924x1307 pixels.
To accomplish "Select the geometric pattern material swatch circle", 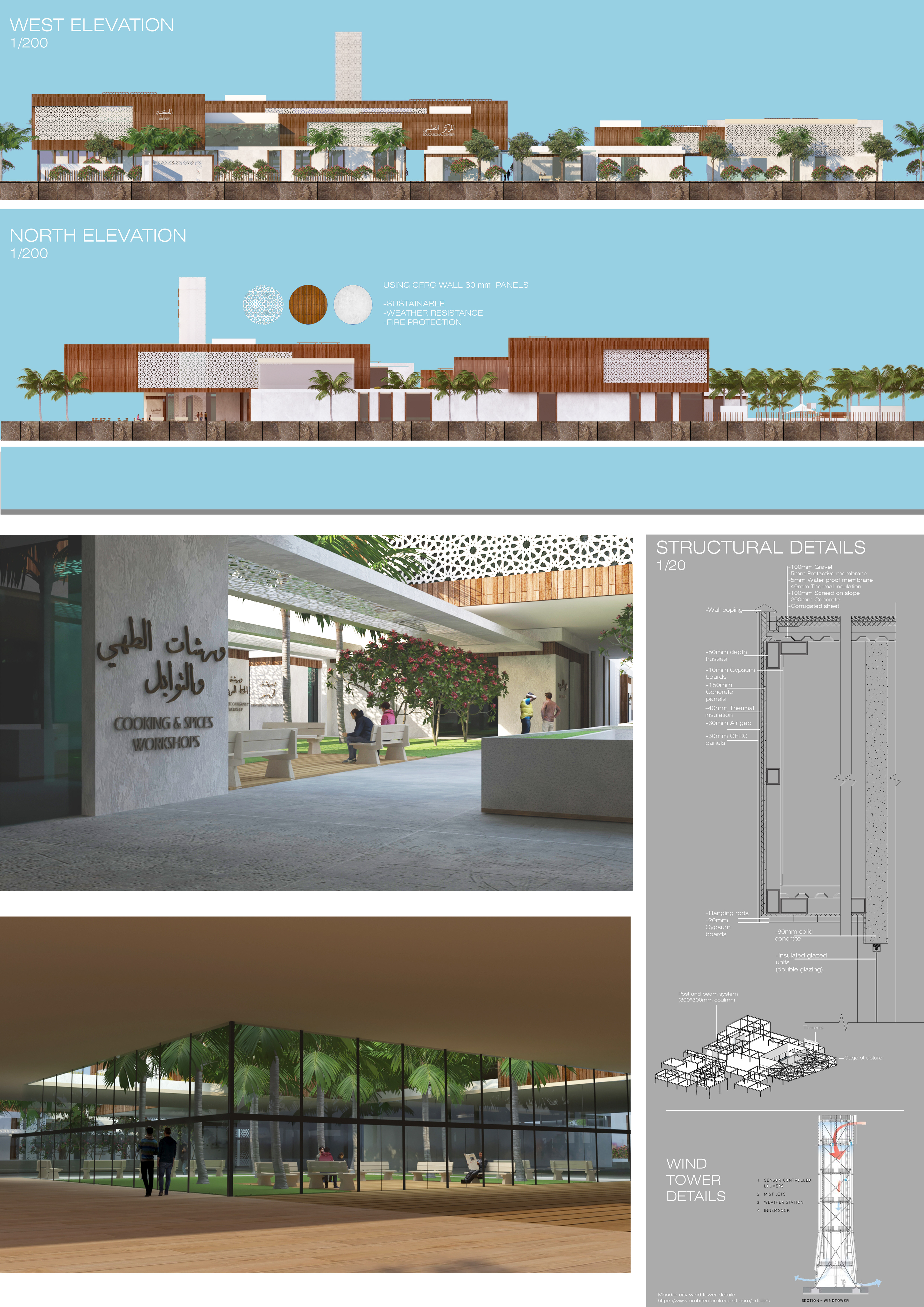I will click(x=263, y=305).
